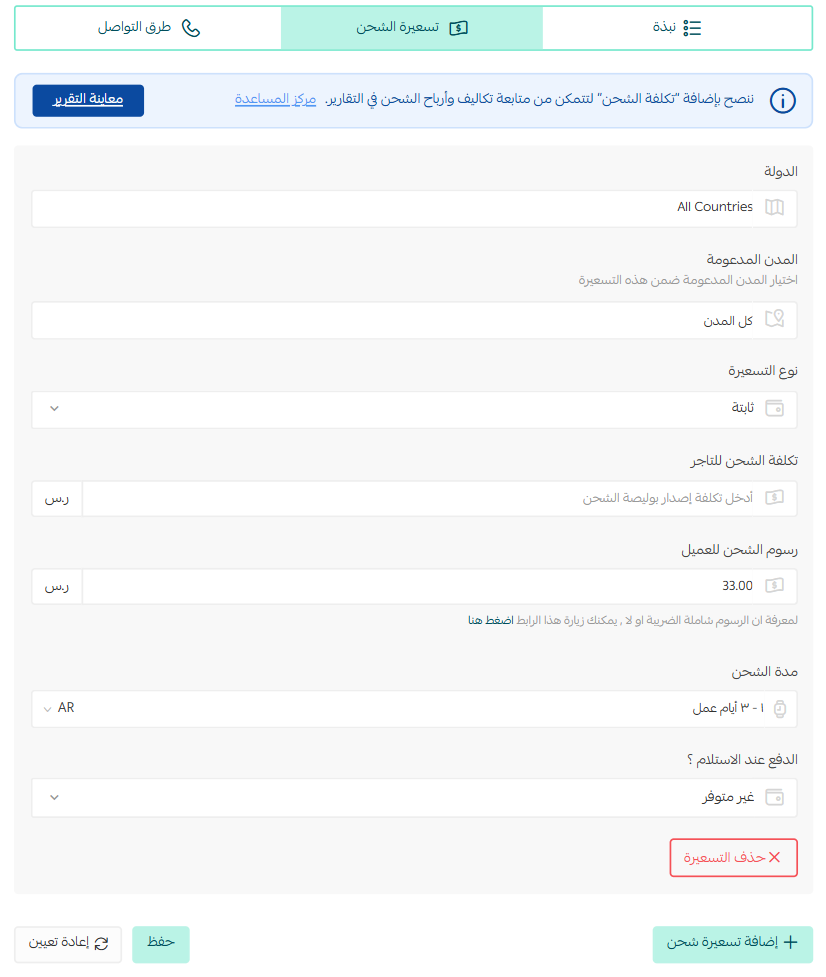Click the phone icon on the contact methods tab
The image size is (826, 977).
click(191, 28)
